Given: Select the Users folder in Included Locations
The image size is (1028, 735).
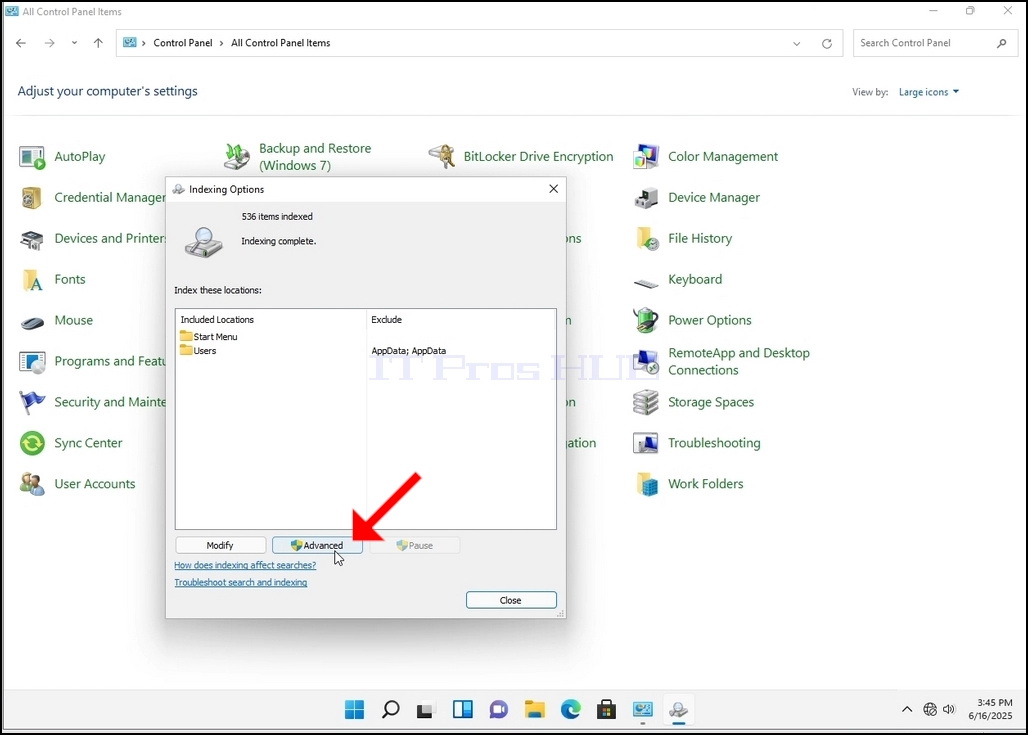Looking at the screenshot, I should tap(198, 351).
